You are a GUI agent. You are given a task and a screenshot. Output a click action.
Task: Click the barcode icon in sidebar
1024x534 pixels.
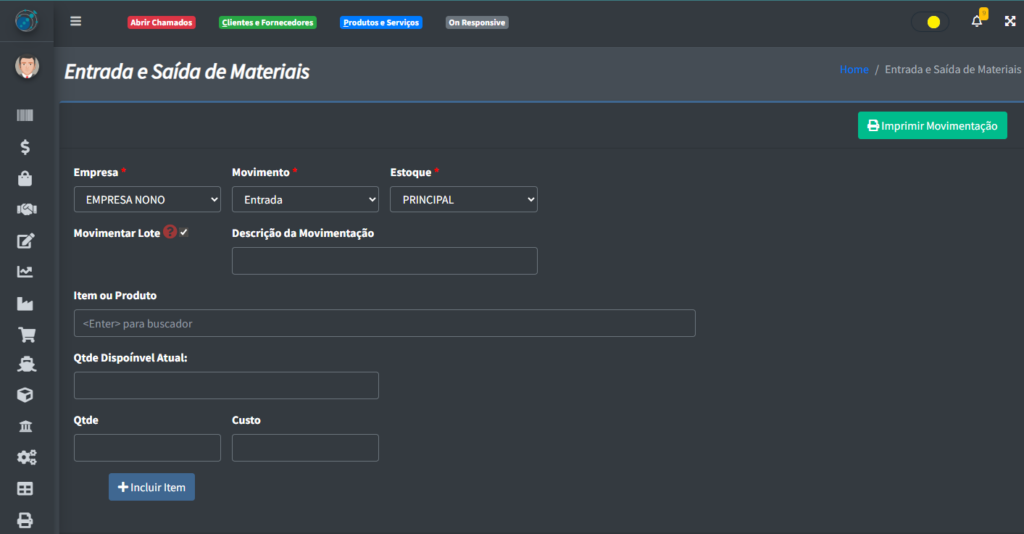point(25,116)
